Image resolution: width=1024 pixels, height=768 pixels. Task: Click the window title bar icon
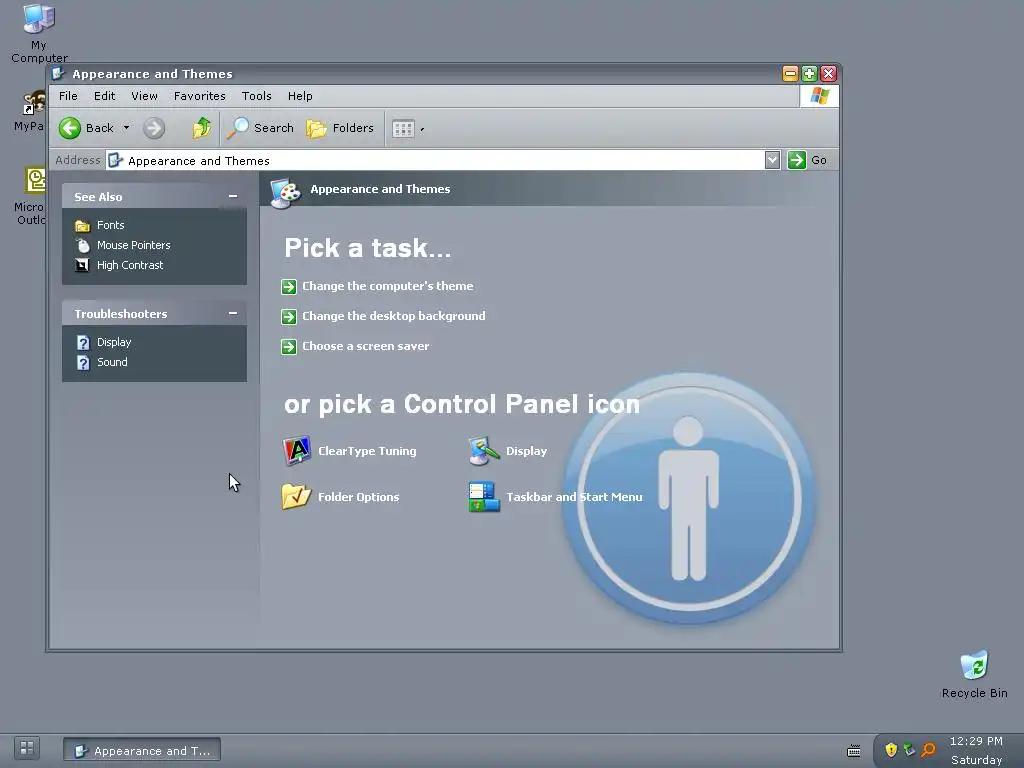pos(58,73)
